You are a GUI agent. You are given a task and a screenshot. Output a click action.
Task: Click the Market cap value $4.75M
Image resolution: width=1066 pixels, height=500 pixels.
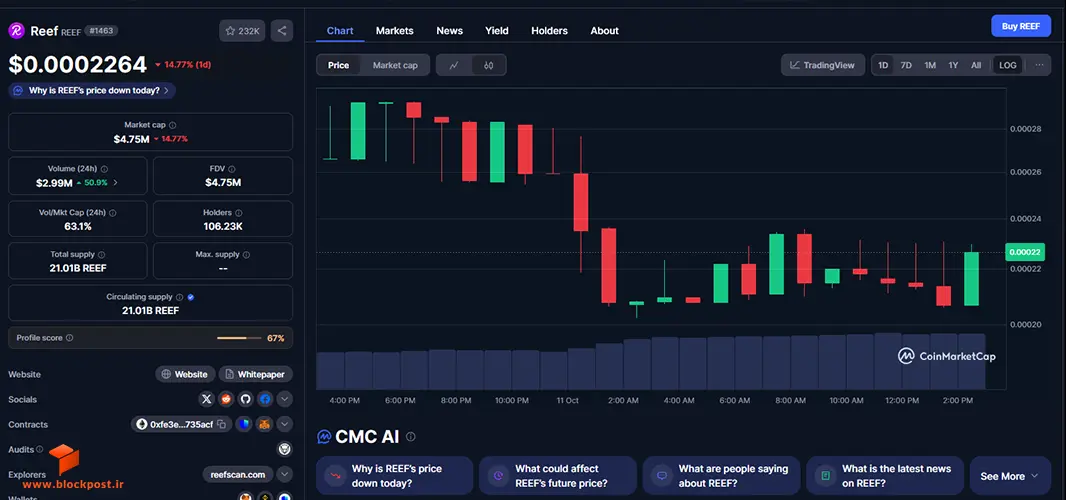pyautogui.click(x=131, y=139)
